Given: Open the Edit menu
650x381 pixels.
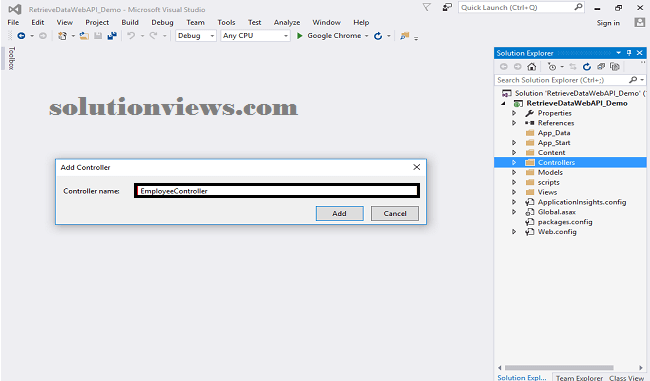Looking at the screenshot, I should (x=38, y=22).
